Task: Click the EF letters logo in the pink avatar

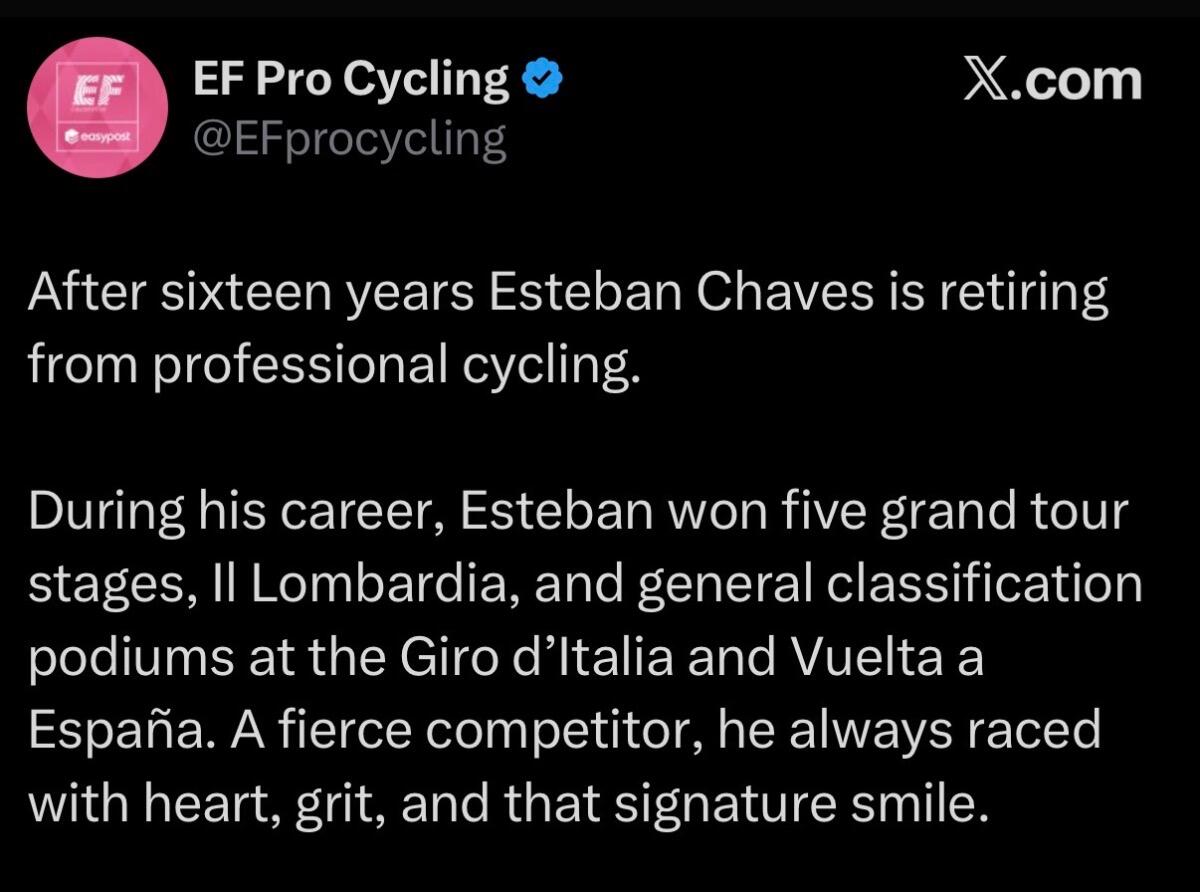Action: click(98, 88)
